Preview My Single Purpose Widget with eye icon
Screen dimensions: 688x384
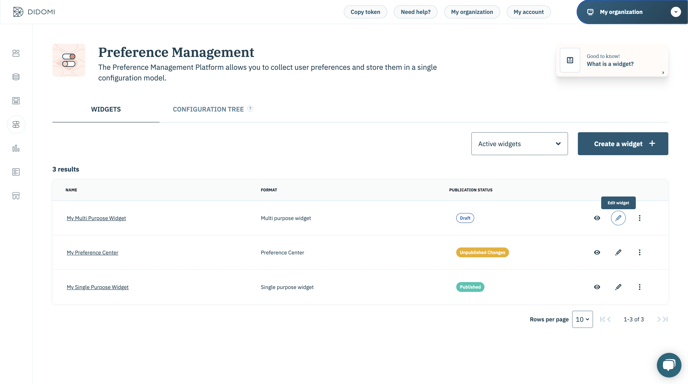[597, 287]
